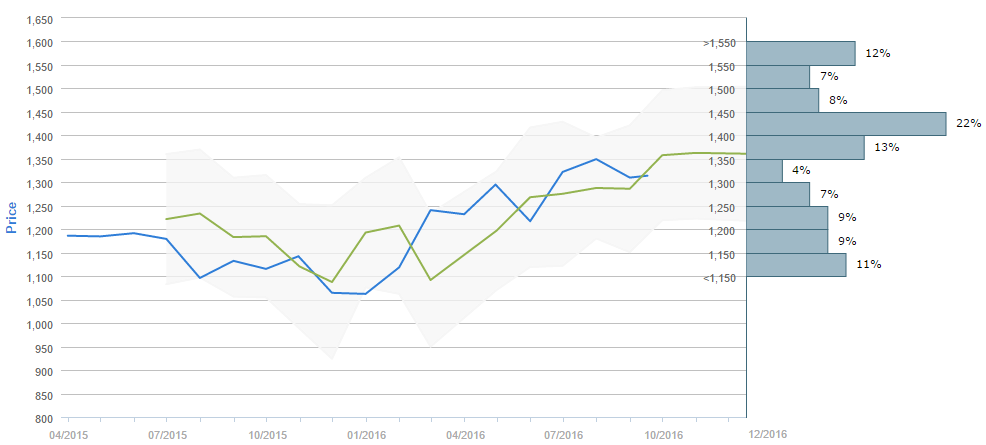Select the 12% bar at >1,550
986x445 pixels.
(800, 53)
